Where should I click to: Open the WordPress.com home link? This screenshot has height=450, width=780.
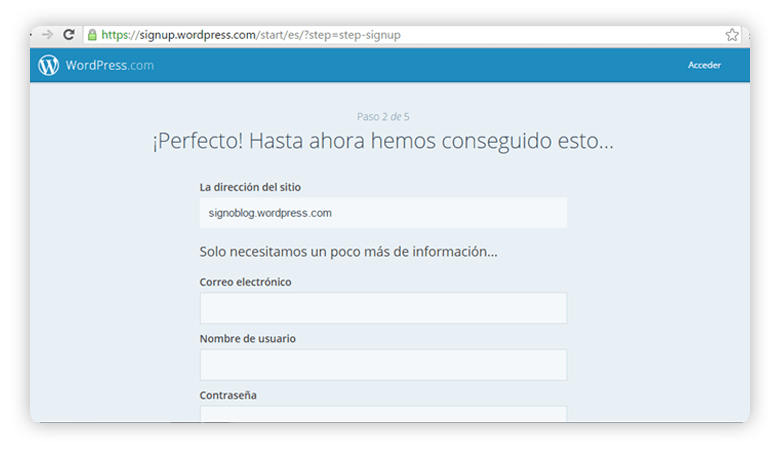coord(110,65)
